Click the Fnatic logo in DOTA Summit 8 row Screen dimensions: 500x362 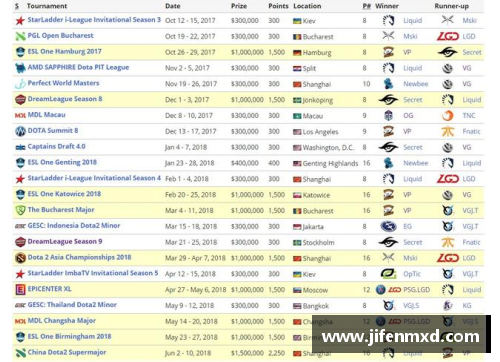(x=448, y=131)
